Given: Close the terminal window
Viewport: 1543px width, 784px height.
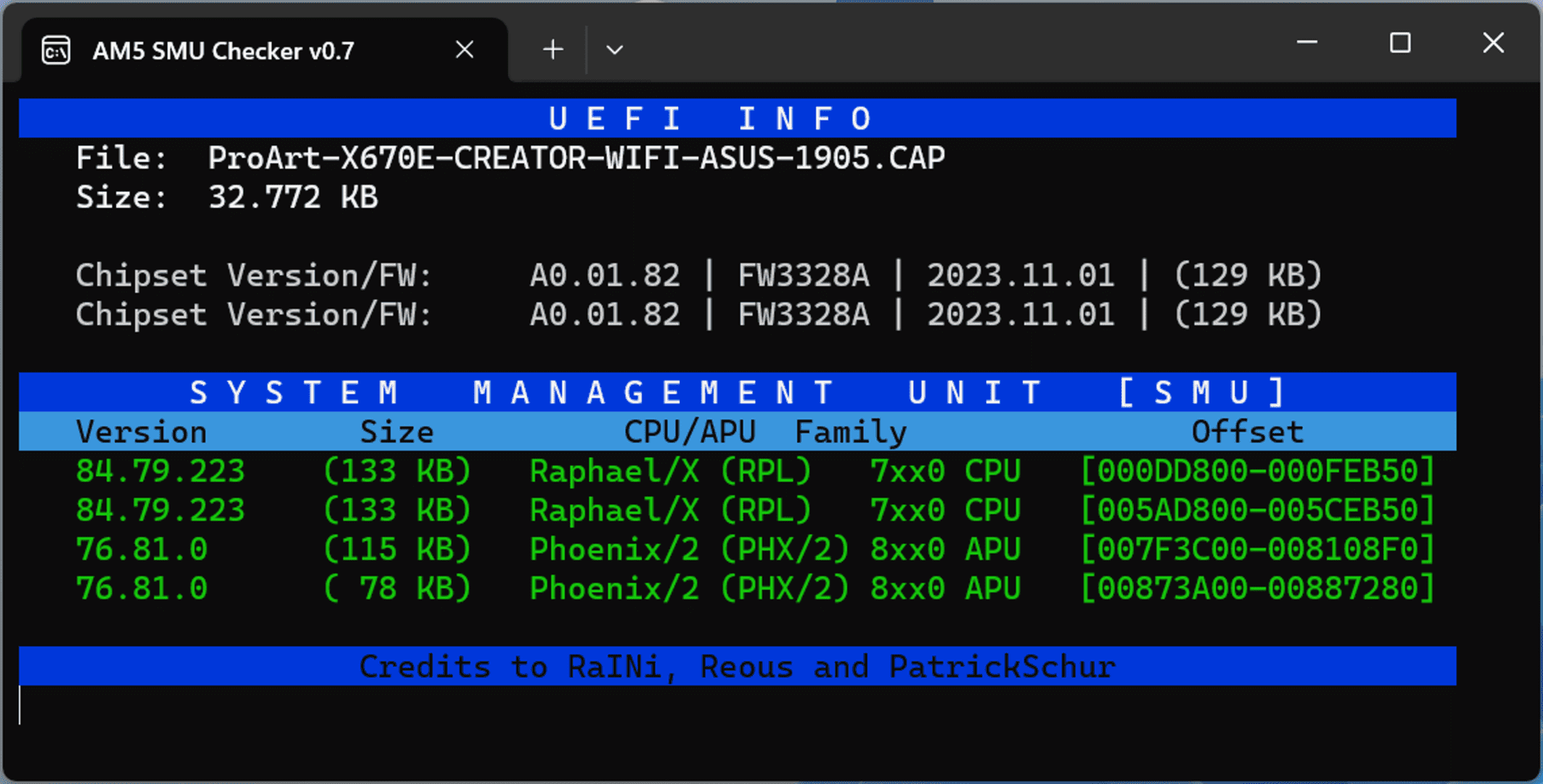Looking at the screenshot, I should point(1493,43).
